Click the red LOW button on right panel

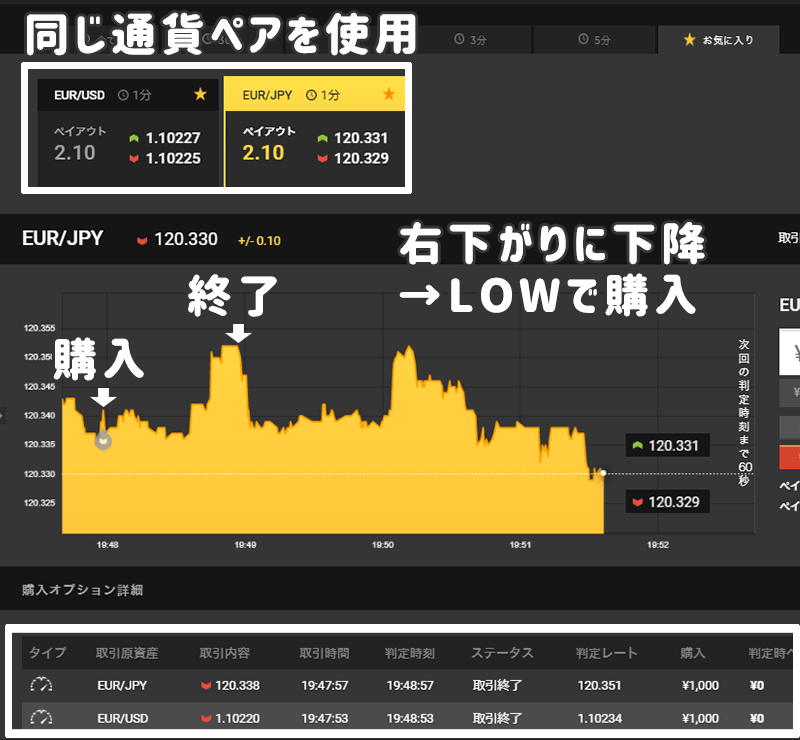(789, 457)
